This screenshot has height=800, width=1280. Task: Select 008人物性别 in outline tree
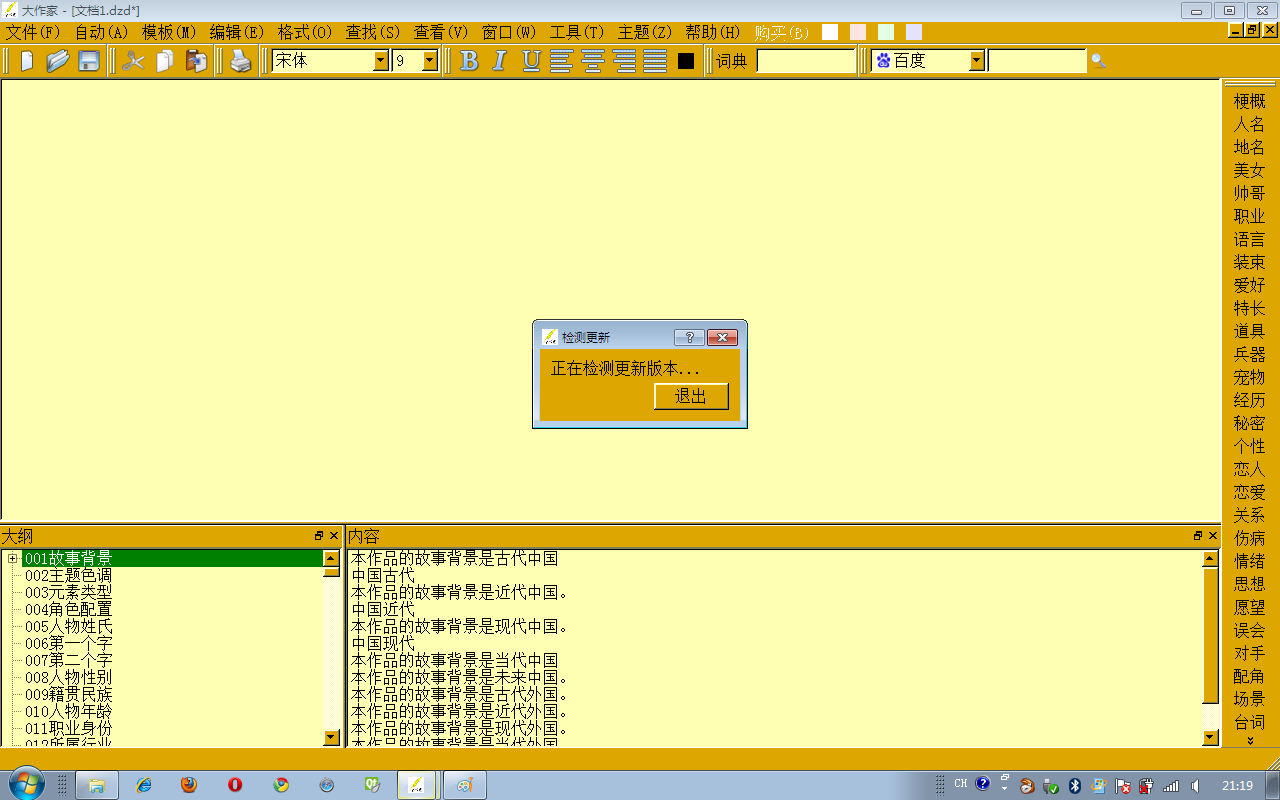(x=68, y=677)
